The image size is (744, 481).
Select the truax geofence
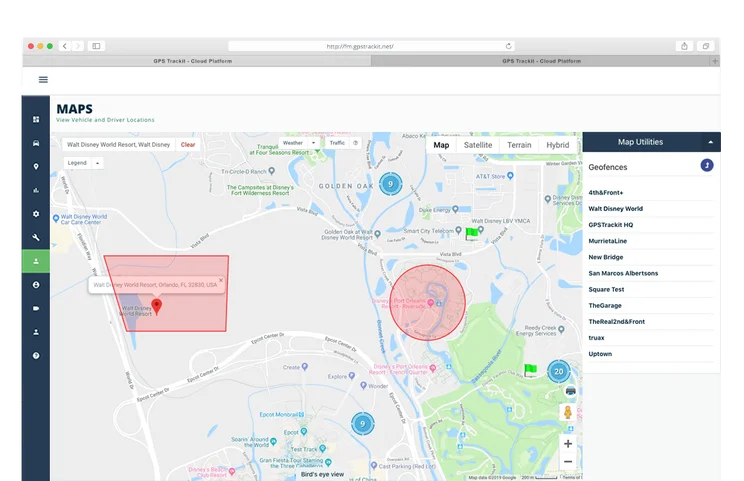pyautogui.click(x=651, y=338)
